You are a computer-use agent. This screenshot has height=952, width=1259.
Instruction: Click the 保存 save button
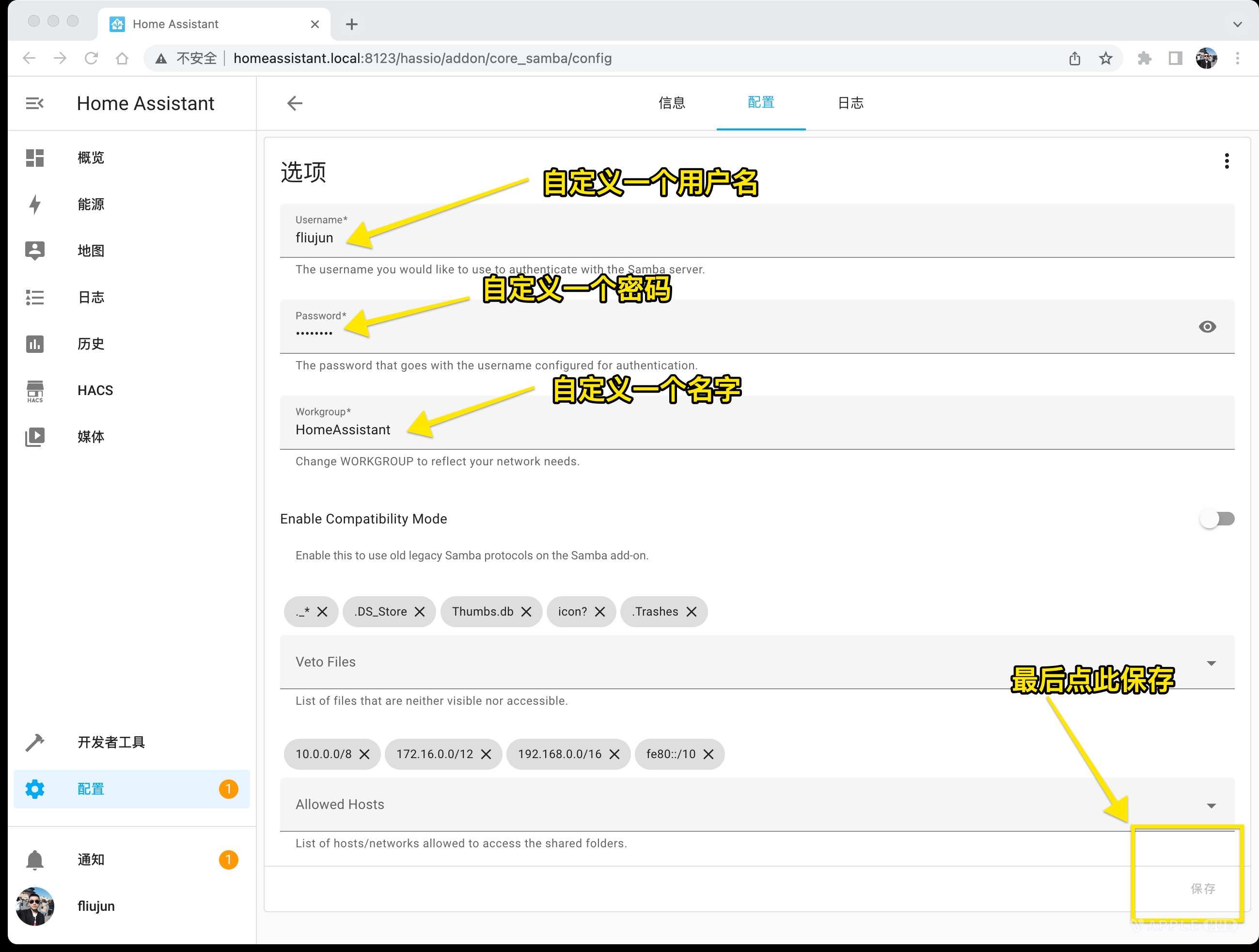1203,888
